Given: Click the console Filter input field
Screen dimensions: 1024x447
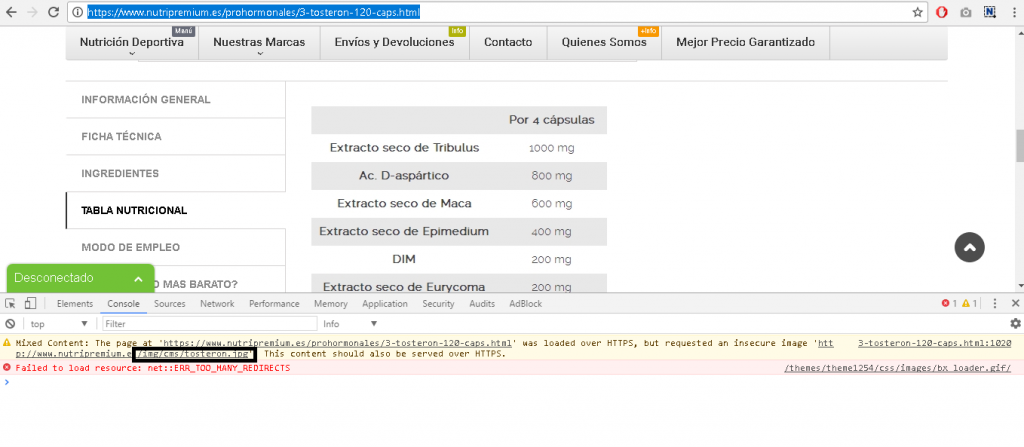Looking at the screenshot, I should tap(209, 323).
